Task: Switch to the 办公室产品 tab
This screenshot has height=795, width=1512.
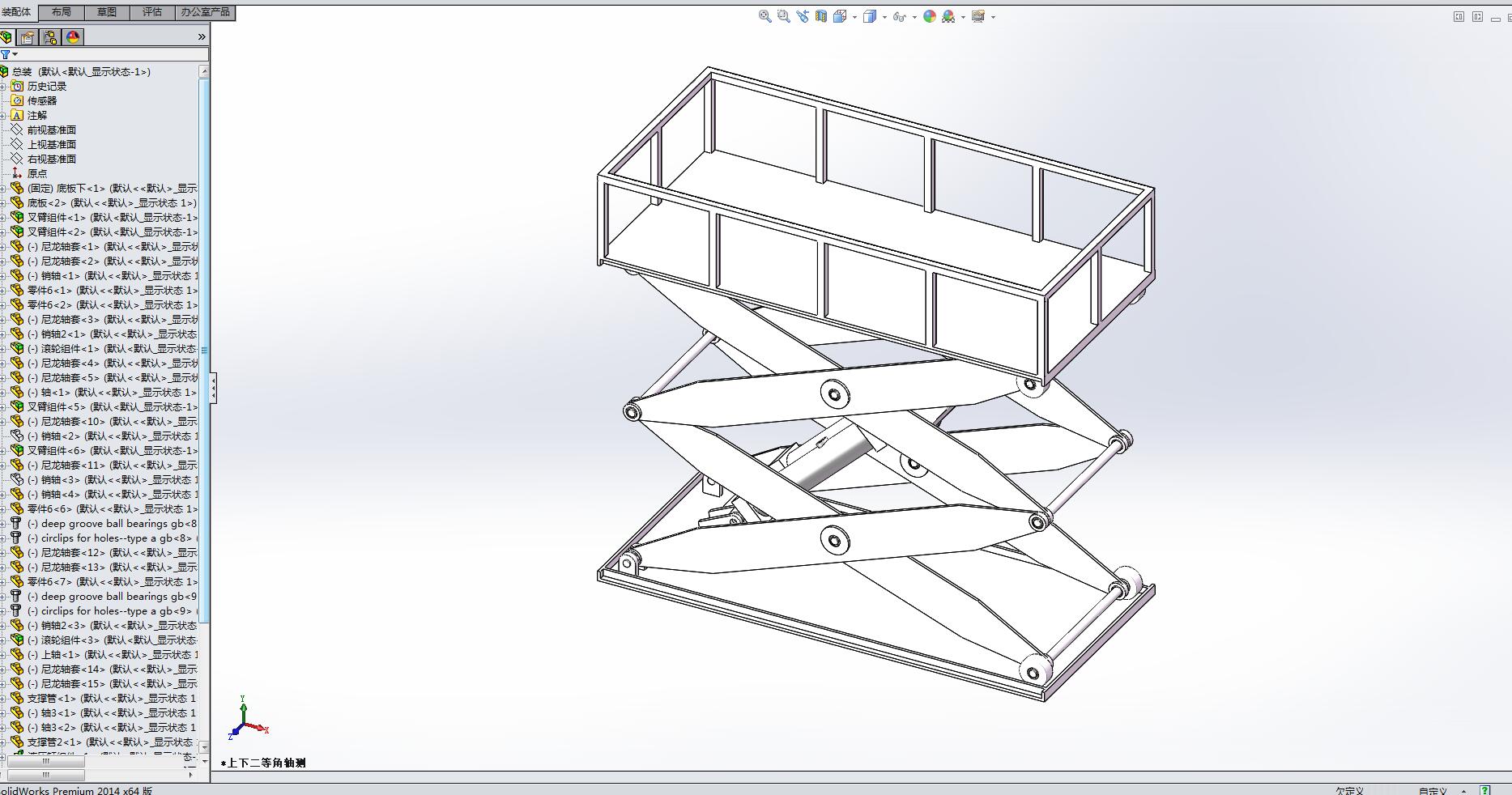Action: (x=206, y=12)
